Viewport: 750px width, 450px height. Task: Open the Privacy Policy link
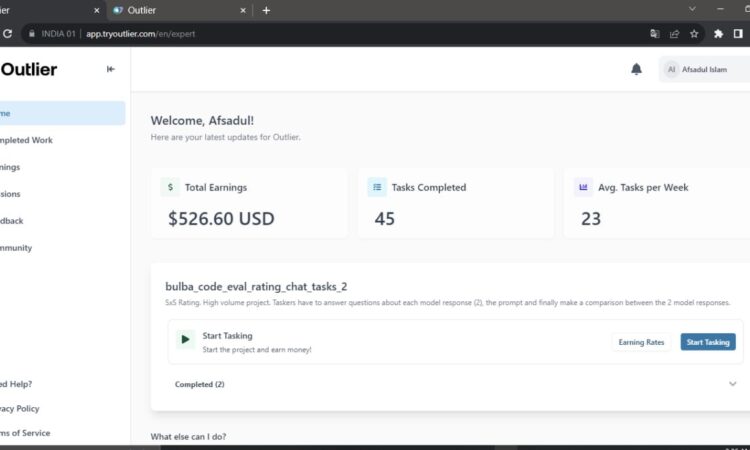[20, 408]
